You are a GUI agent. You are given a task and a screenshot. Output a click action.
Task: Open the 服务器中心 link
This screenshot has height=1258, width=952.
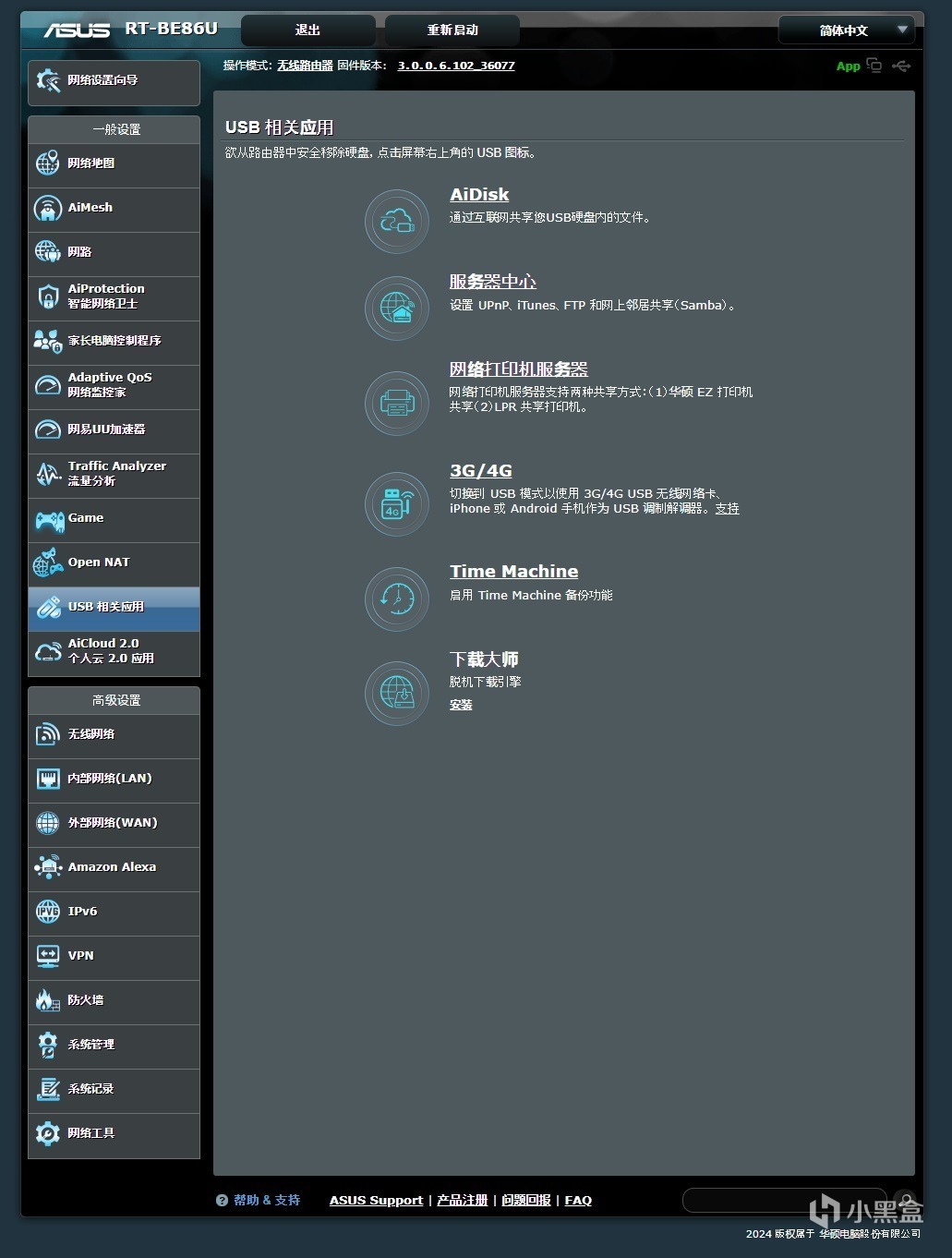click(x=493, y=282)
